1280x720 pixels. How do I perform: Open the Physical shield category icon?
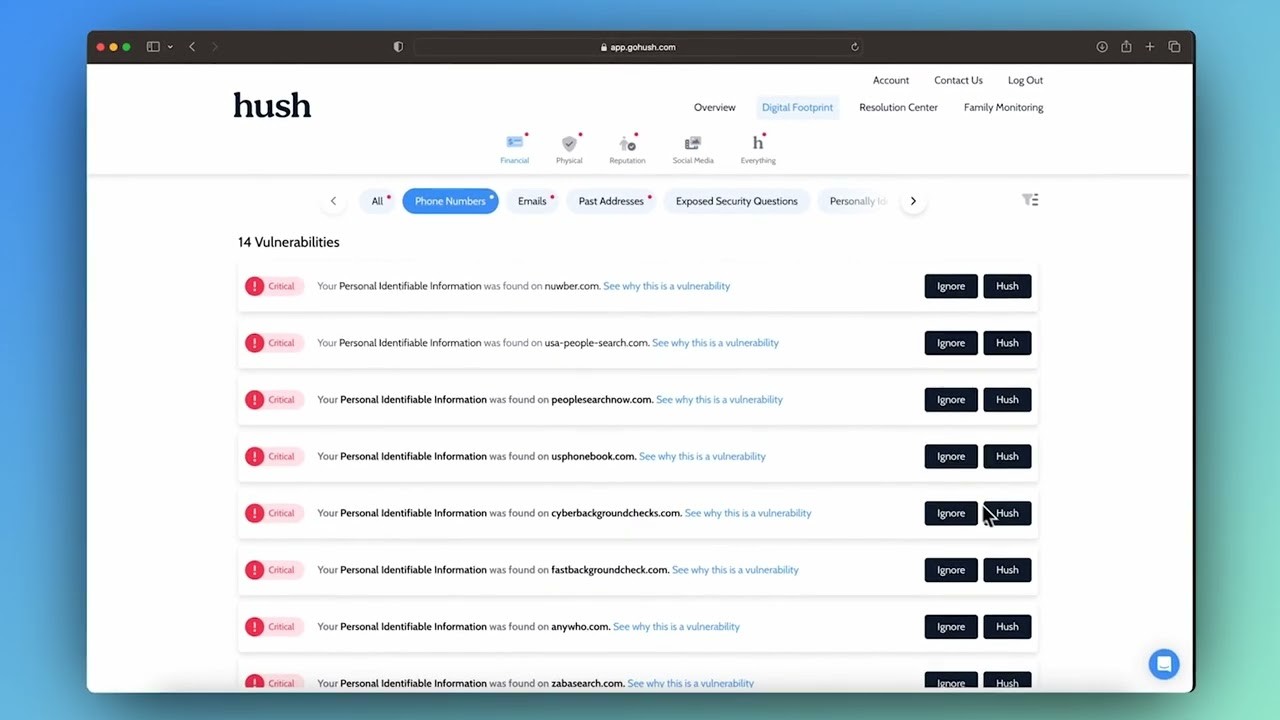pyautogui.click(x=569, y=149)
